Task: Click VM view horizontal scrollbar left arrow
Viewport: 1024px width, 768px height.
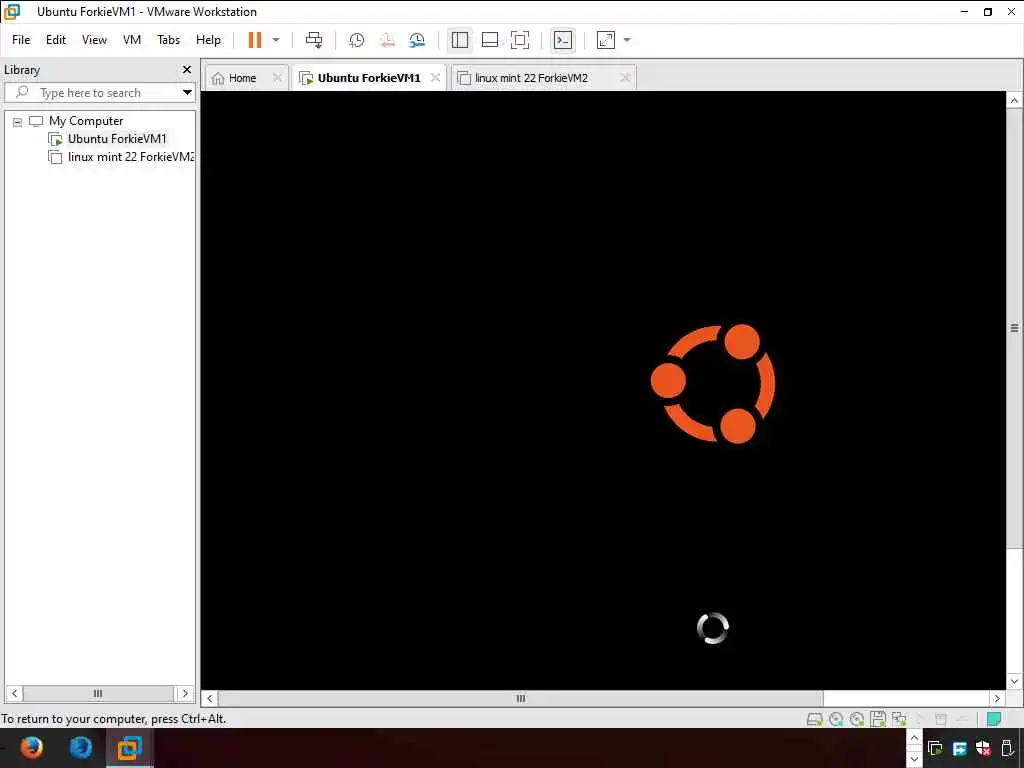Action: click(210, 698)
